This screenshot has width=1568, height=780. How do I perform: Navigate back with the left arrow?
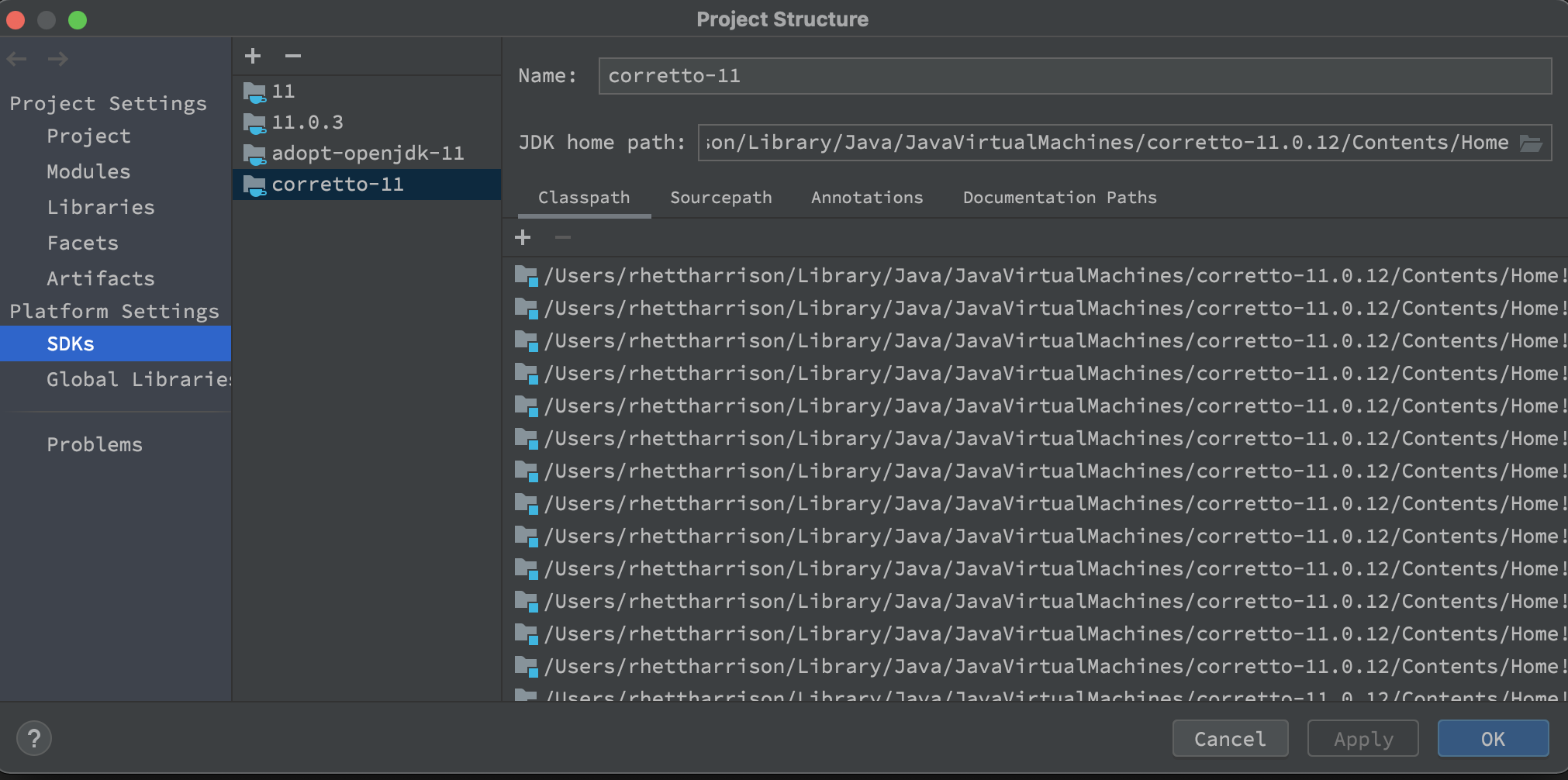pyautogui.click(x=16, y=59)
